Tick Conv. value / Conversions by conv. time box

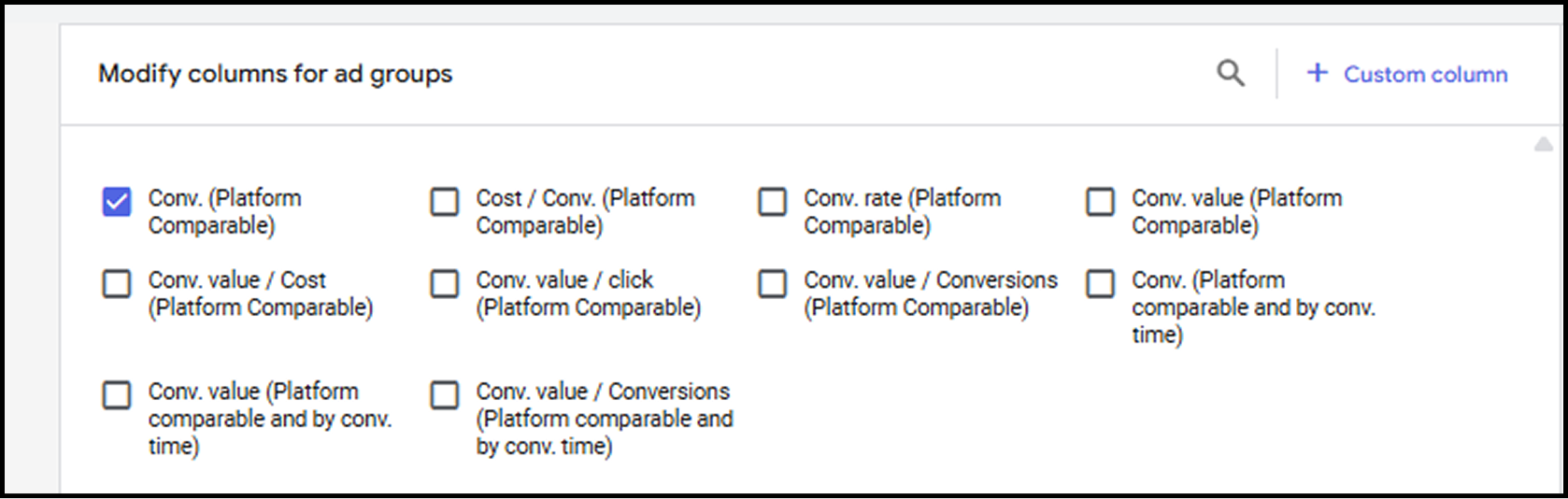pyautogui.click(x=445, y=395)
